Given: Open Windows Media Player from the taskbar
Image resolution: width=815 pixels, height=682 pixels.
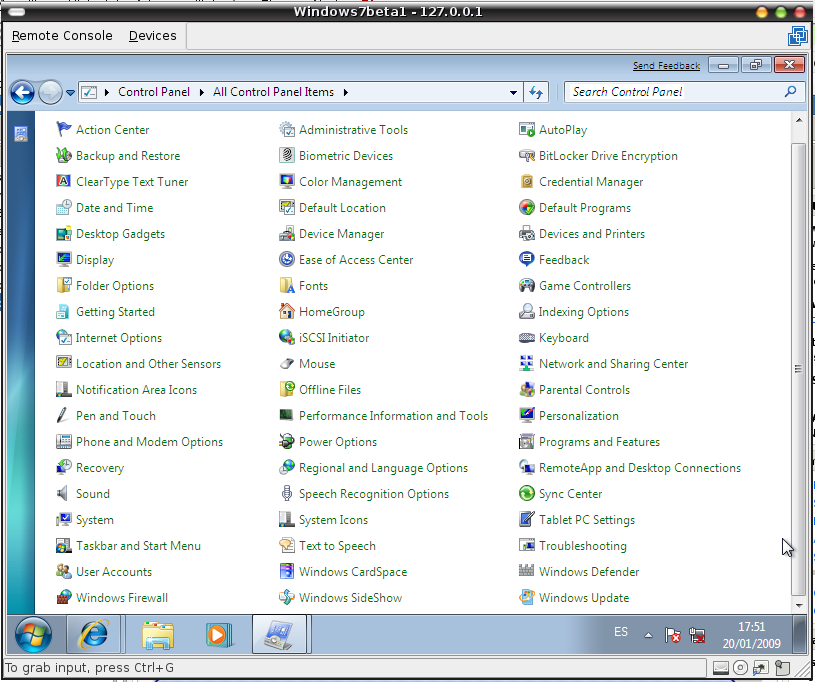Looking at the screenshot, I should pyautogui.click(x=218, y=634).
